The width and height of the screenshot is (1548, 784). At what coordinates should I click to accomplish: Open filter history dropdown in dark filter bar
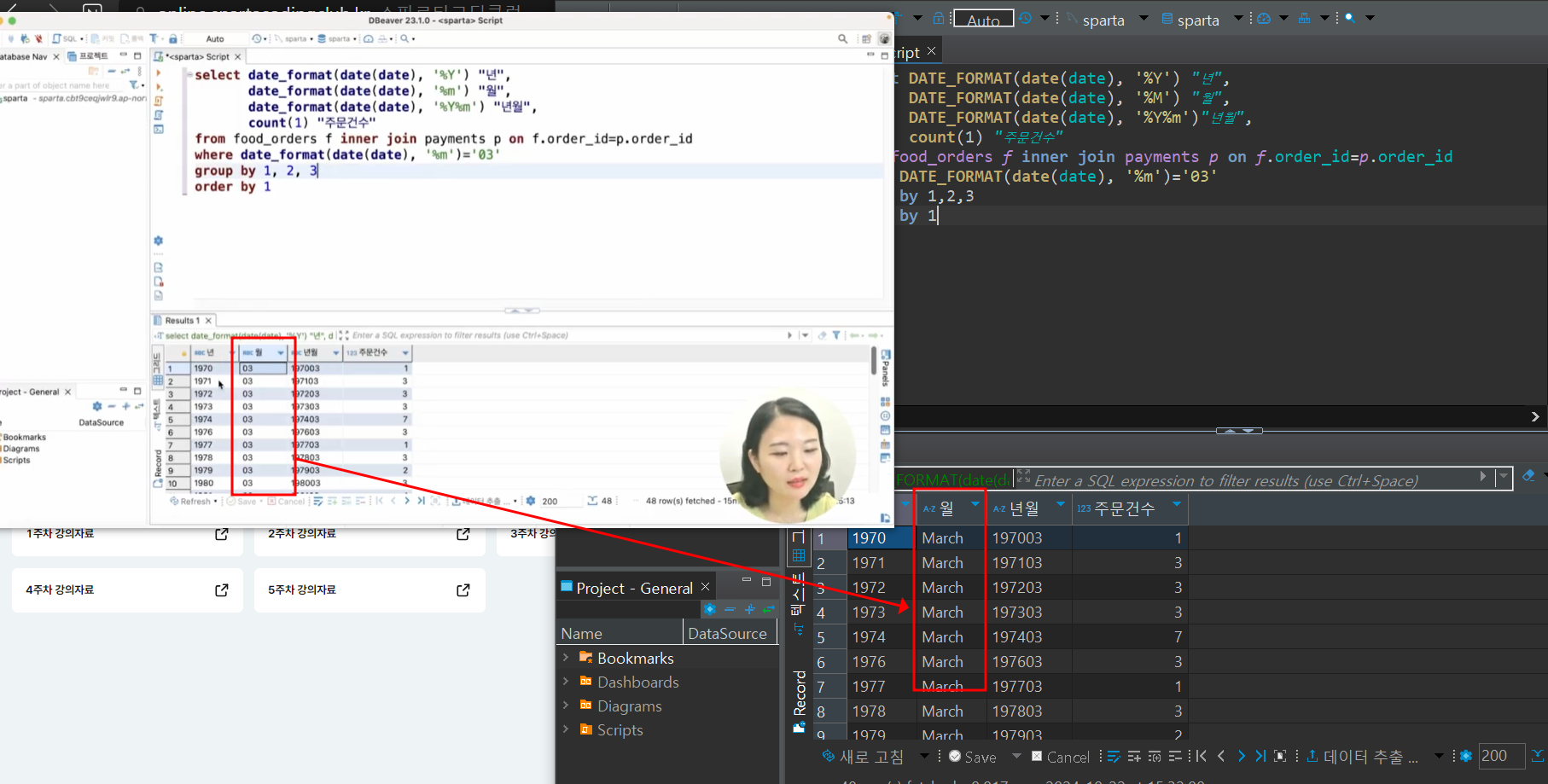point(1504,478)
